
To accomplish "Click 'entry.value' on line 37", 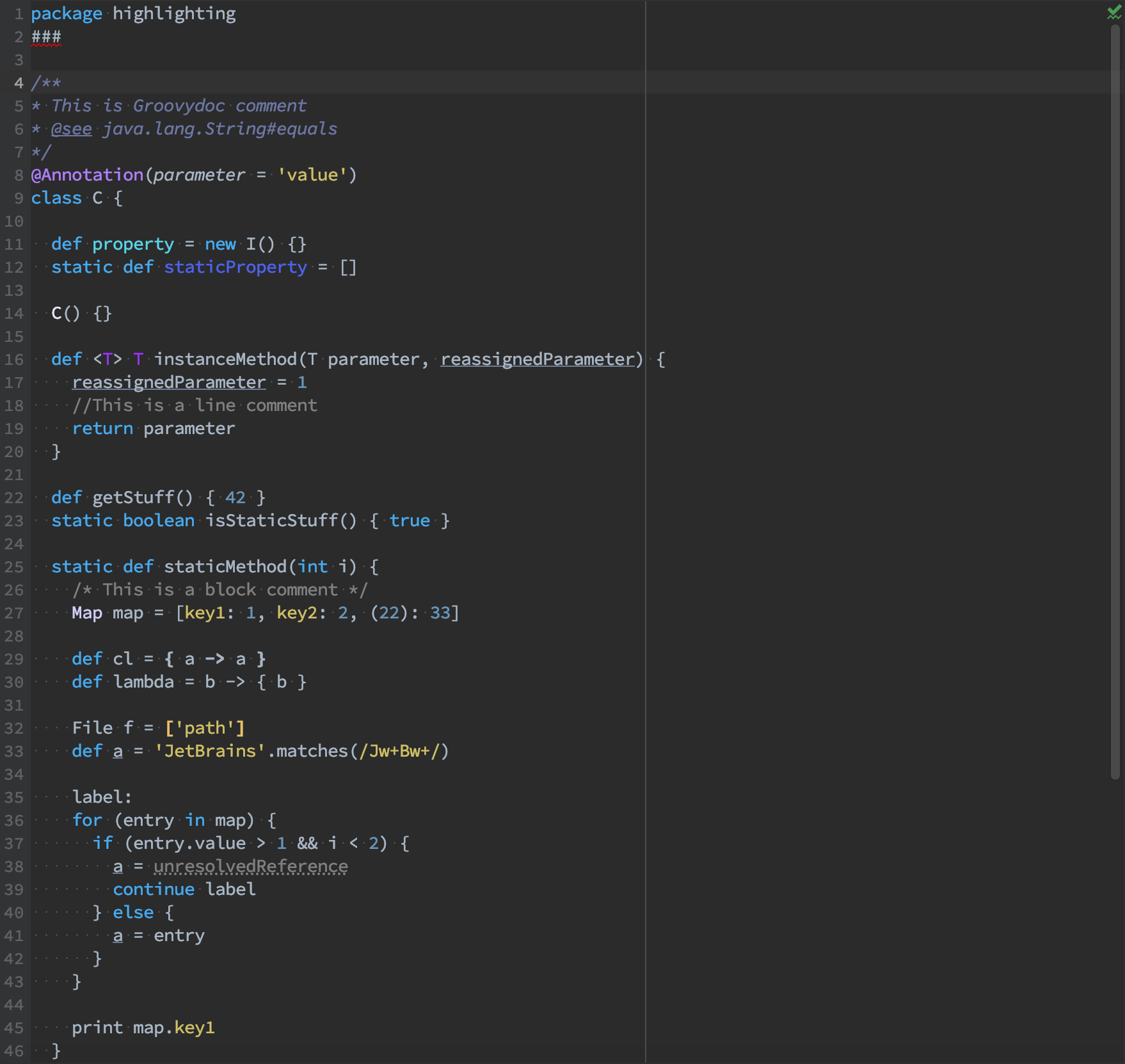I will click(189, 843).
